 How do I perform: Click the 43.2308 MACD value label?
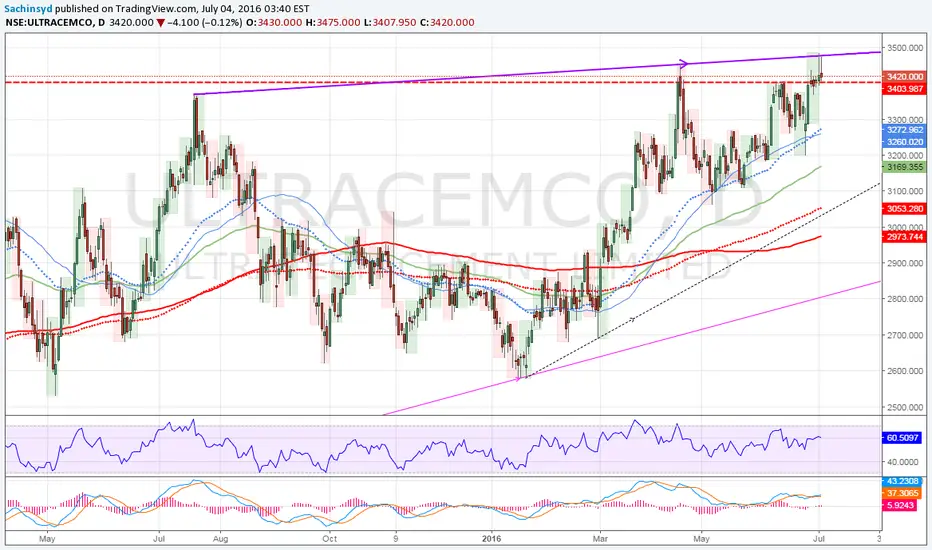coord(902,481)
